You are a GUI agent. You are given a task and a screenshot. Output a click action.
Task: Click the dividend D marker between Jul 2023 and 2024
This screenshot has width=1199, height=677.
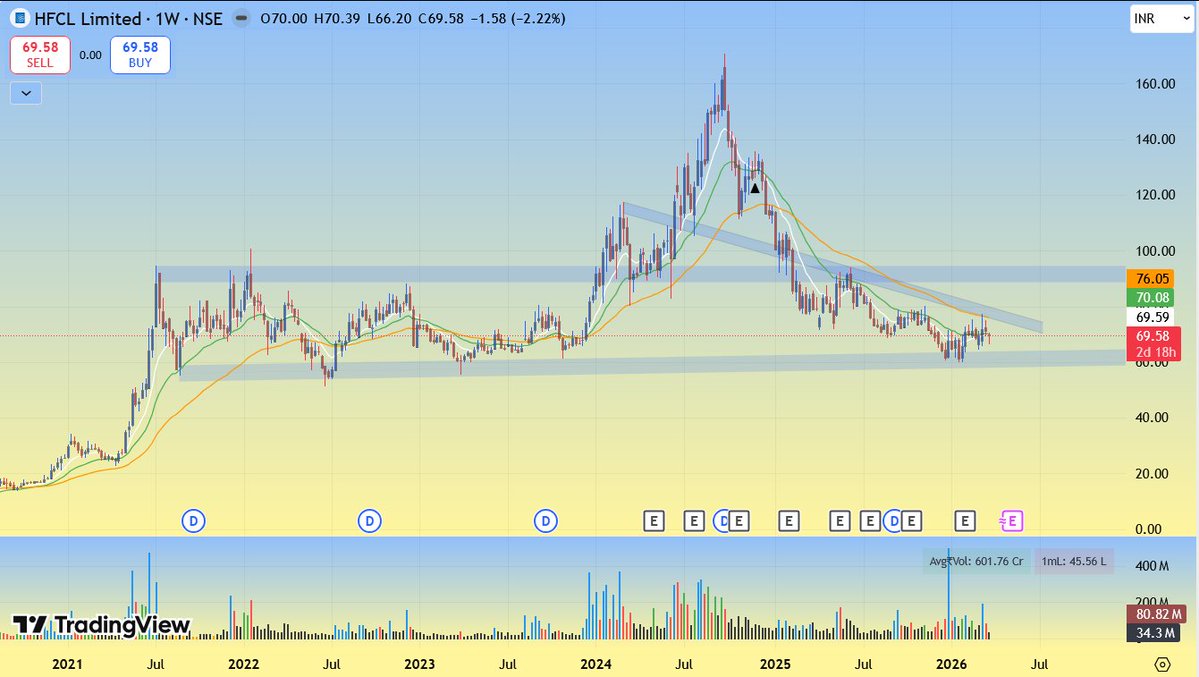tap(545, 522)
